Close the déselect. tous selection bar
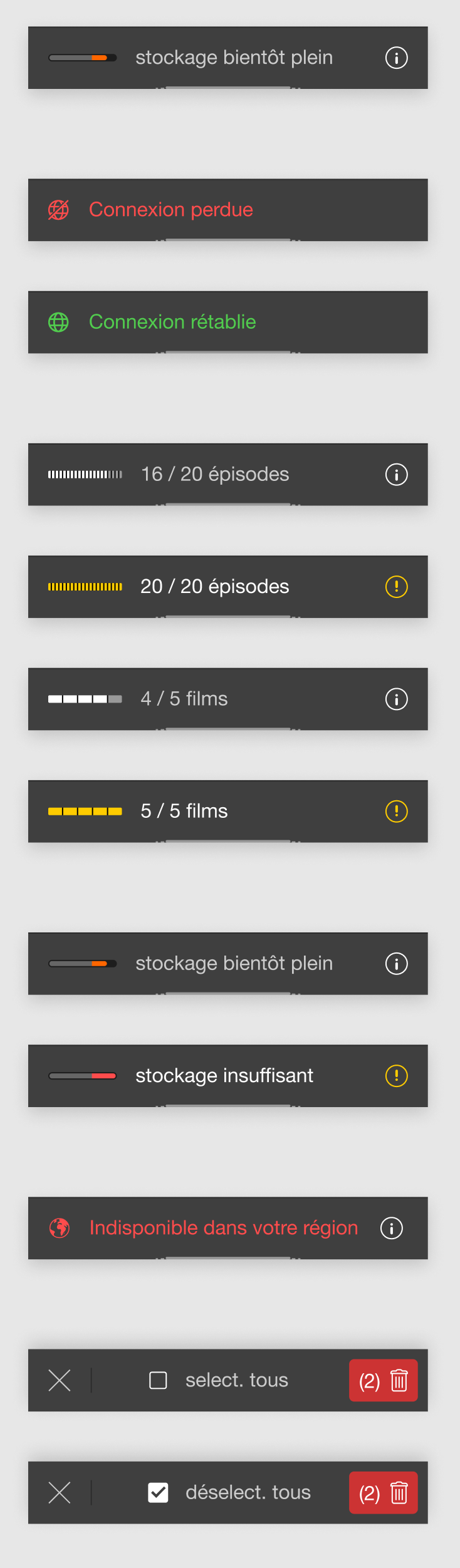460x1568 pixels. (x=60, y=1492)
